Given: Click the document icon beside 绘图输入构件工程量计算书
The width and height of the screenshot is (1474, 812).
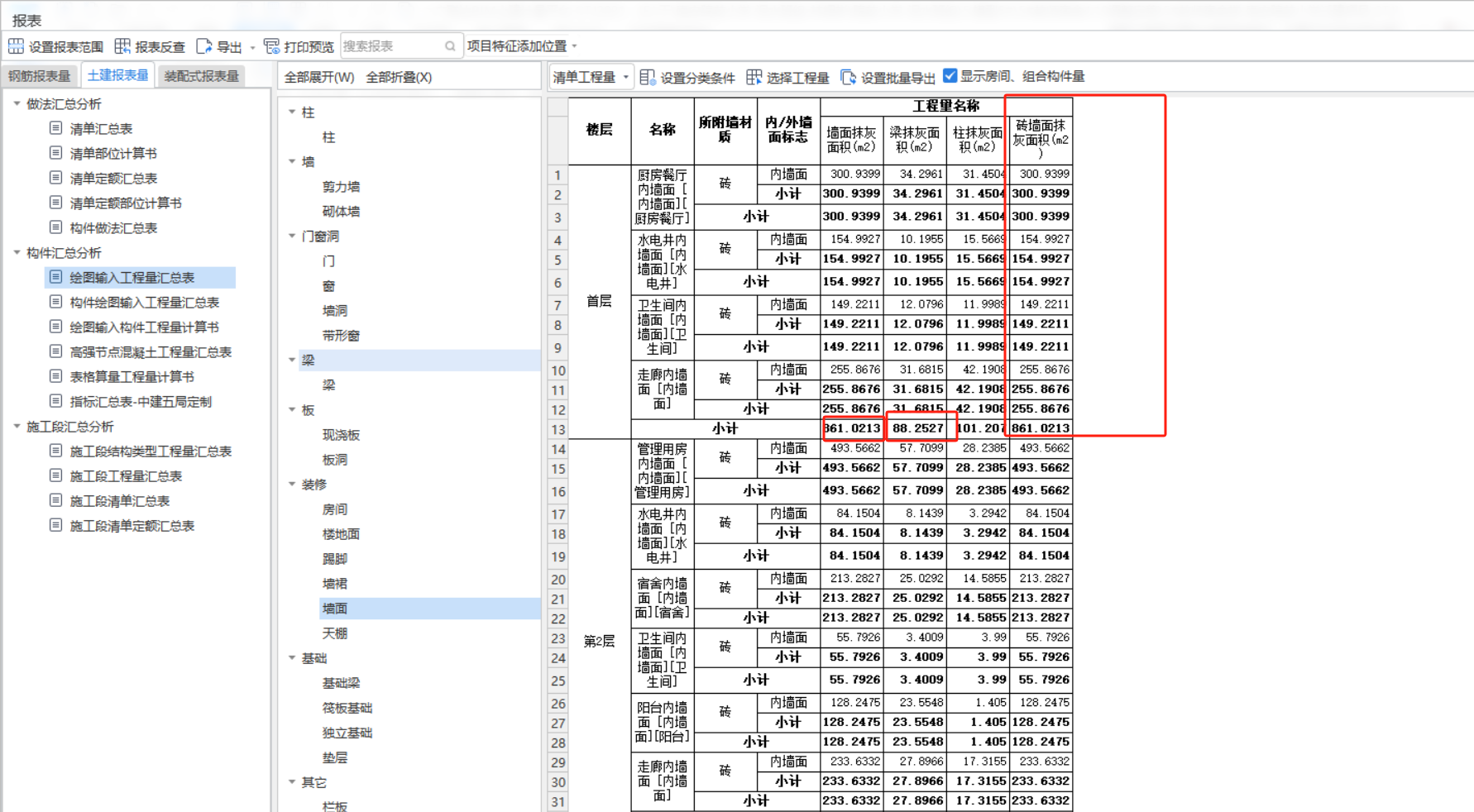Looking at the screenshot, I should (55, 327).
